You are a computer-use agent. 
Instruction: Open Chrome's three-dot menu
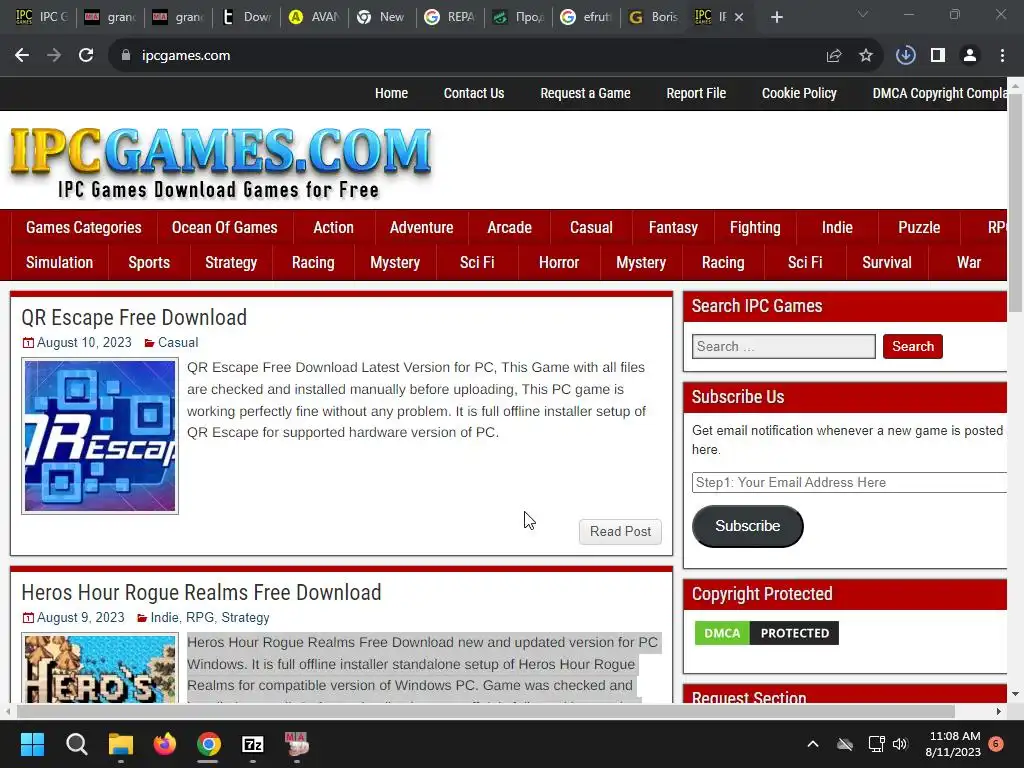point(1002,56)
